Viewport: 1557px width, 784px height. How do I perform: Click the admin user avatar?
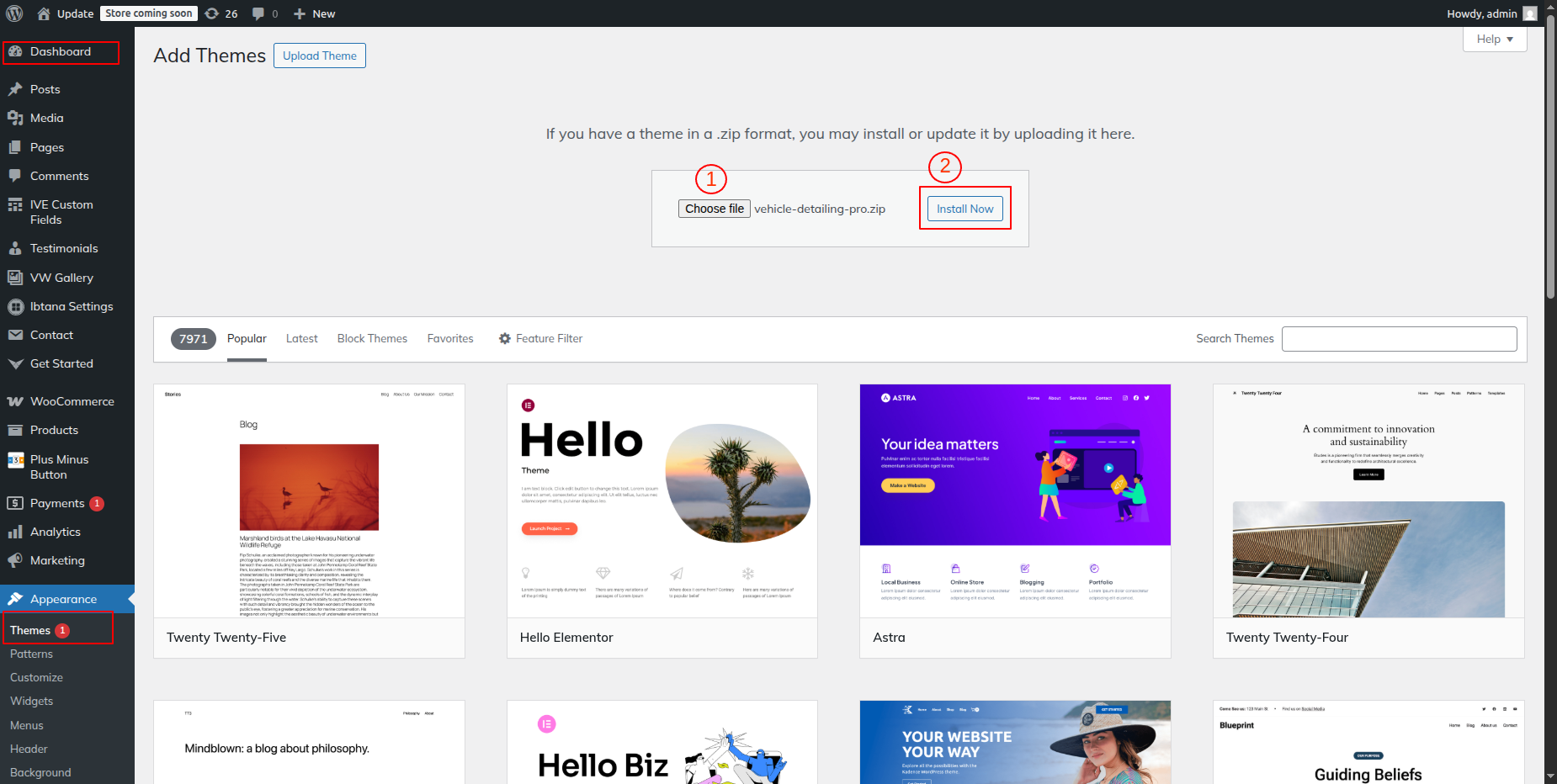[x=1529, y=13]
